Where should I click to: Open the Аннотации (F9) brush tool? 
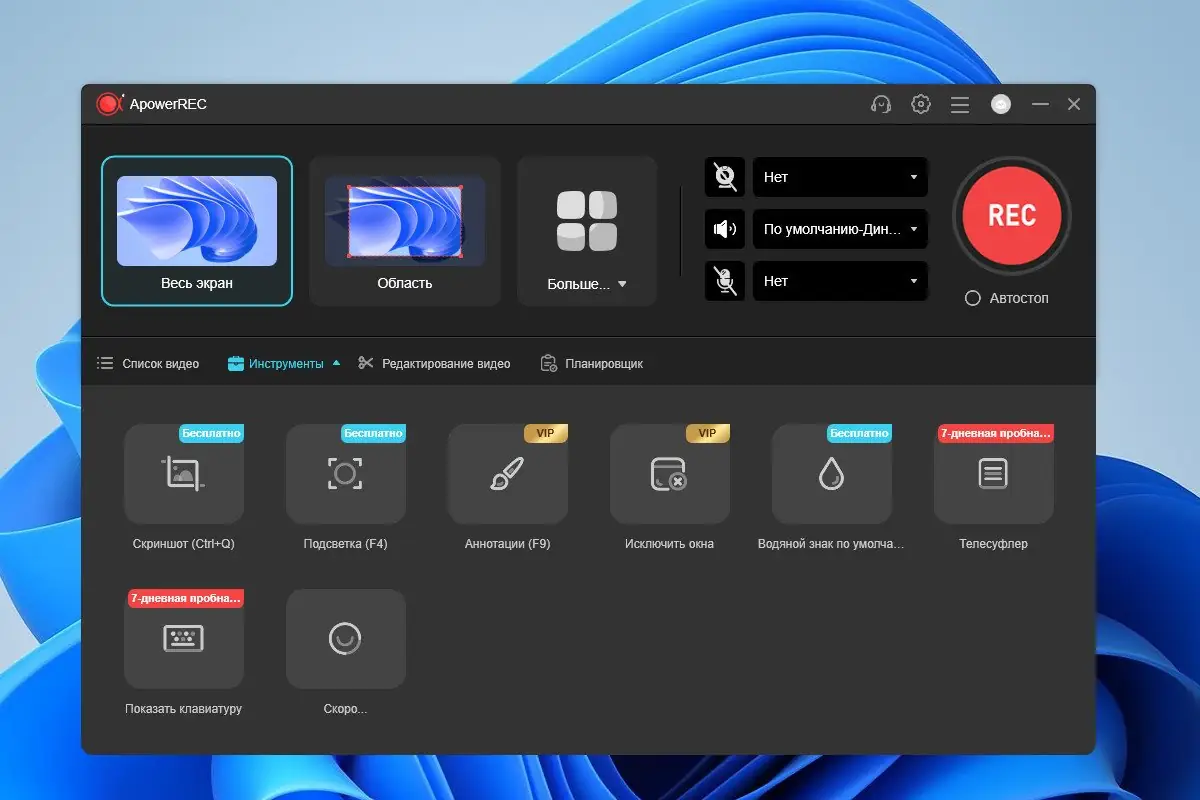508,474
